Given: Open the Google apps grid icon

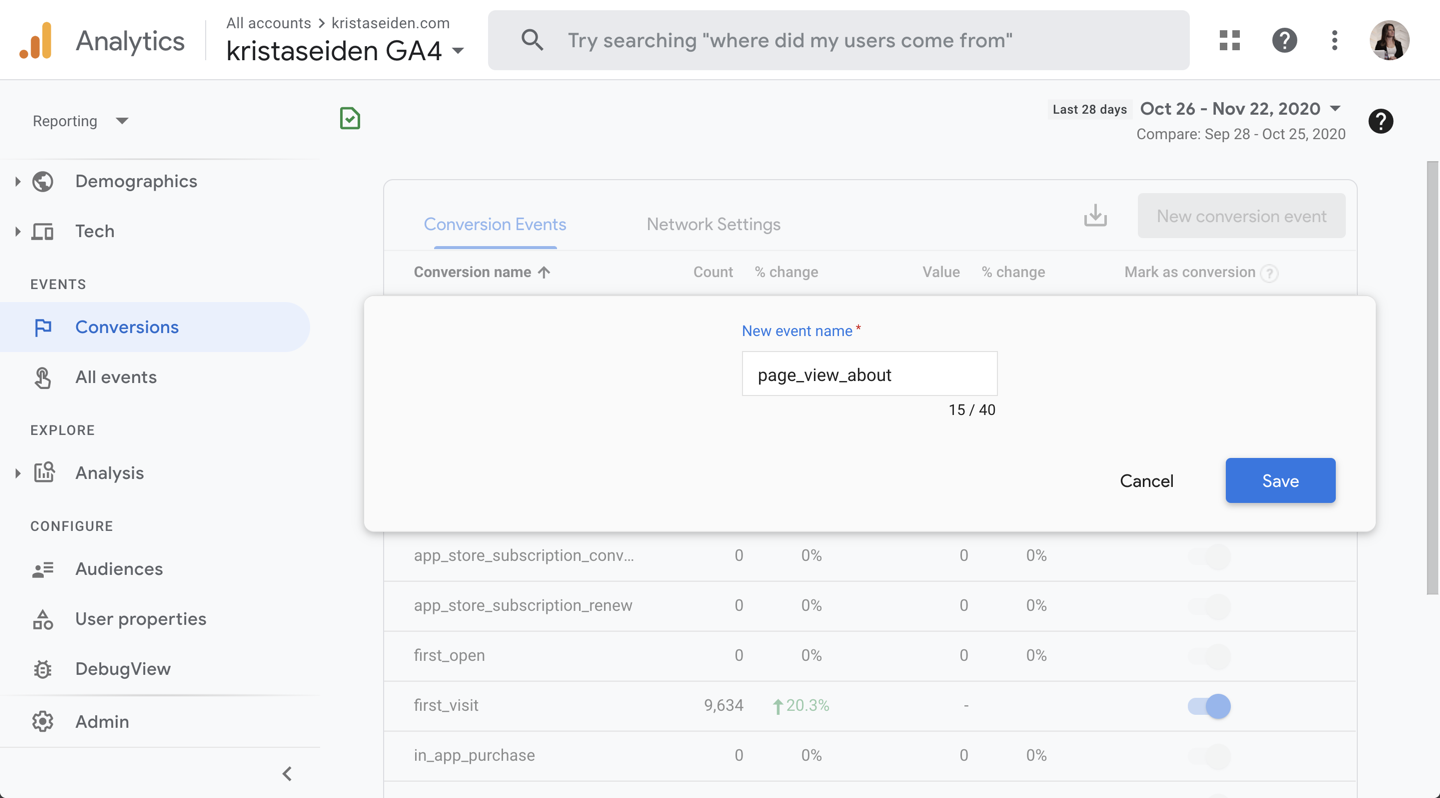Looking at the screenshot, I should [1230, 40].
